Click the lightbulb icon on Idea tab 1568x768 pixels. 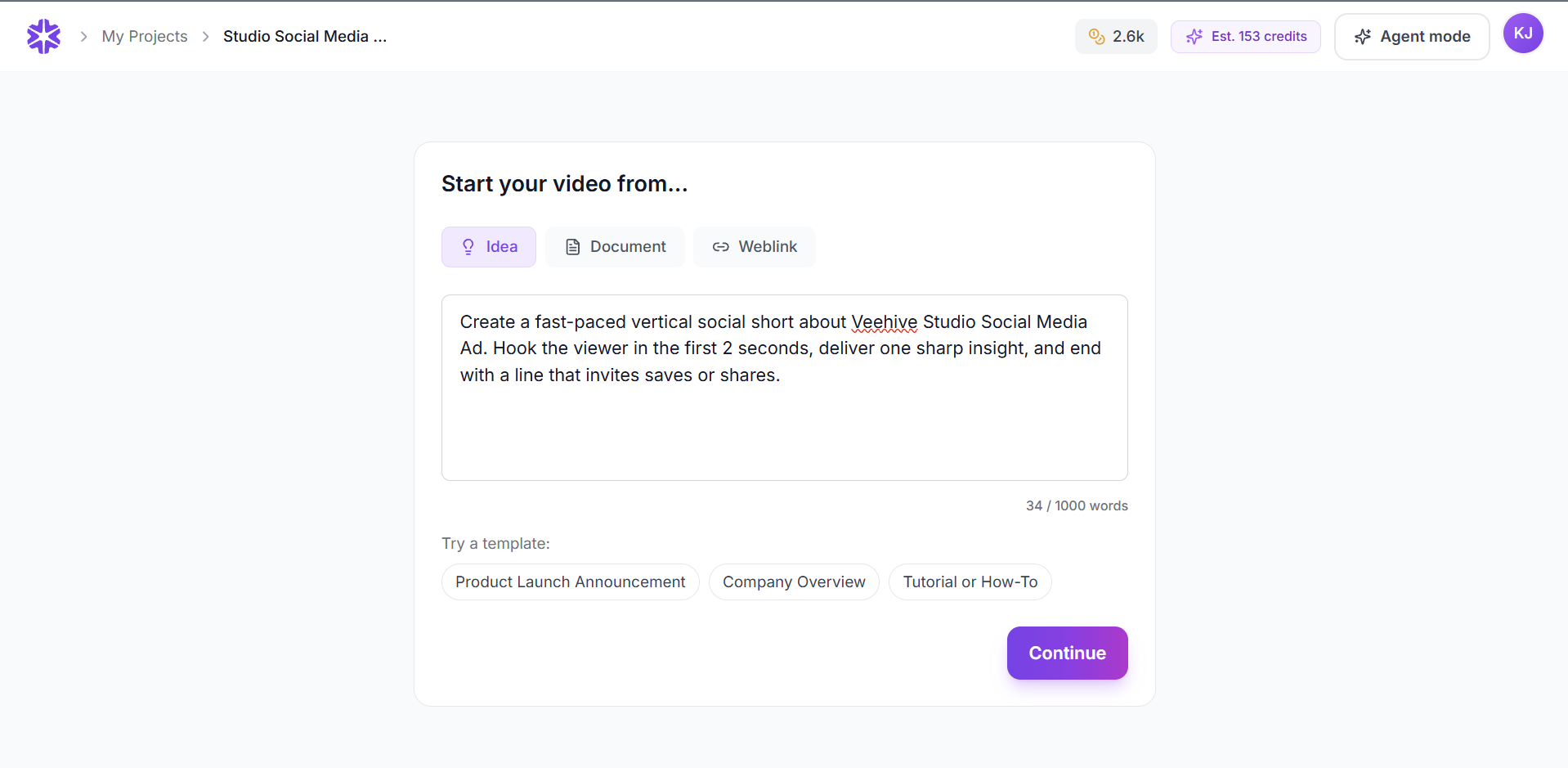(468, 247)
